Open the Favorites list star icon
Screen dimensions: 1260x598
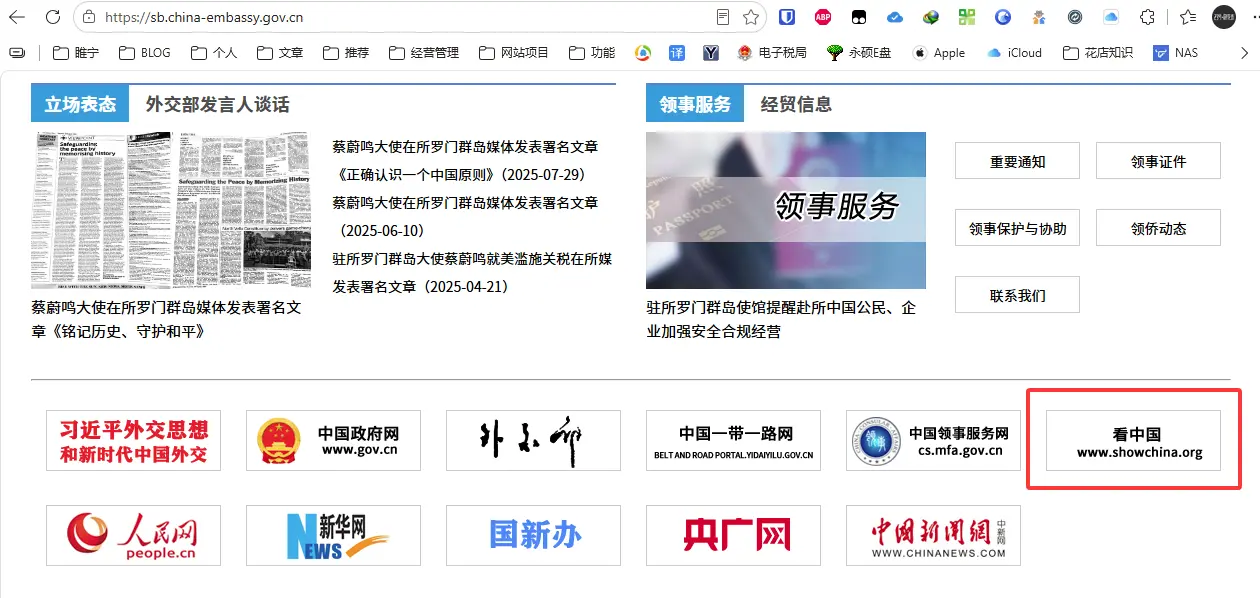point(1187,17)
